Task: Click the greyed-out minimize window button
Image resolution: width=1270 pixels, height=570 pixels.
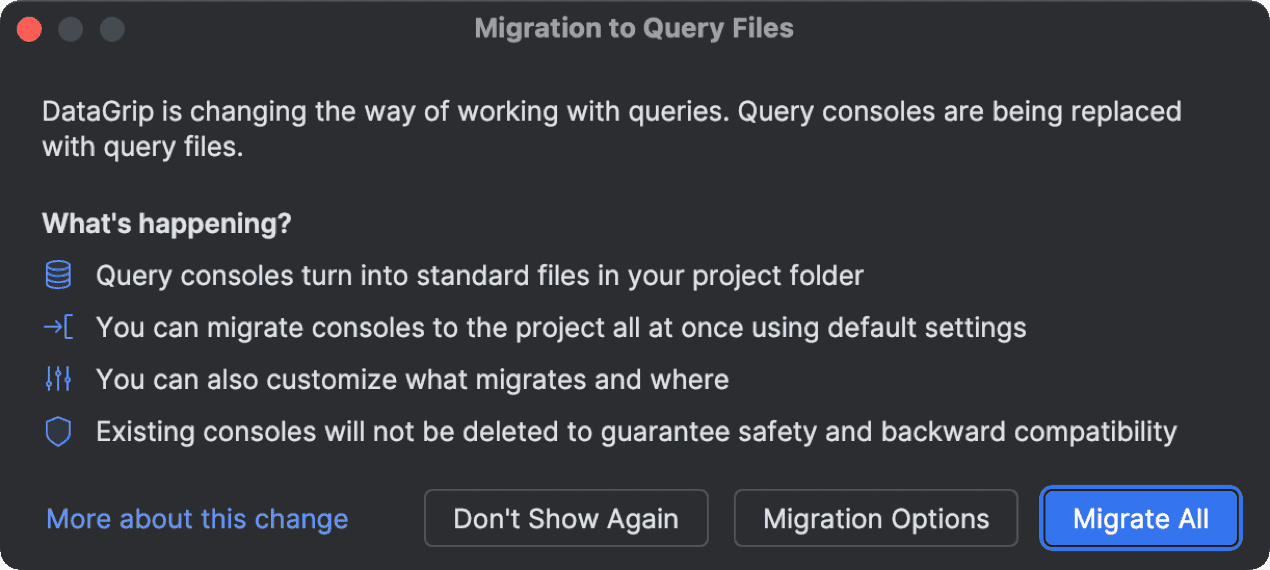Action: (70, 29)
